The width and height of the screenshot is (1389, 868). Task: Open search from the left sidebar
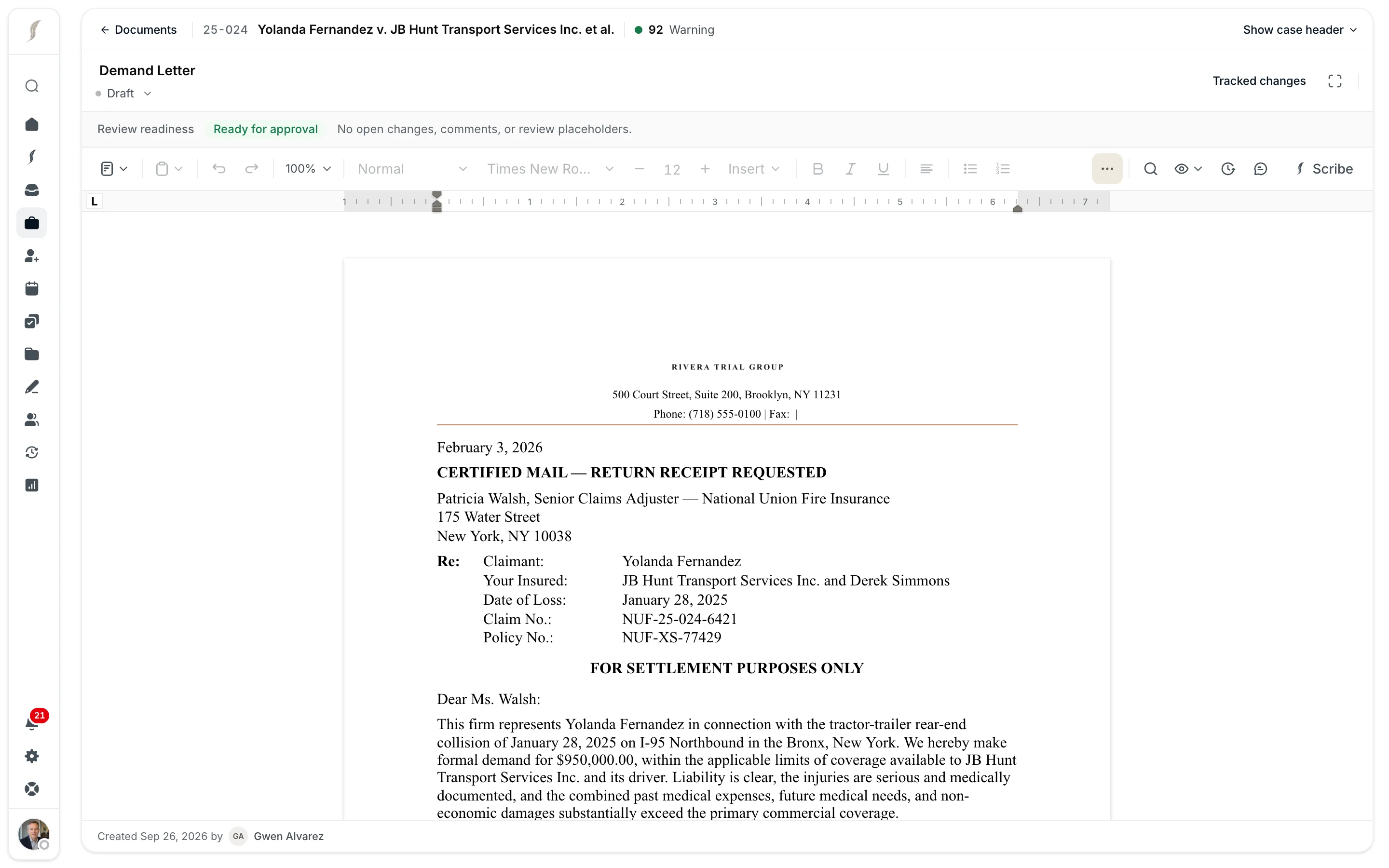click(x=32, y=86)
